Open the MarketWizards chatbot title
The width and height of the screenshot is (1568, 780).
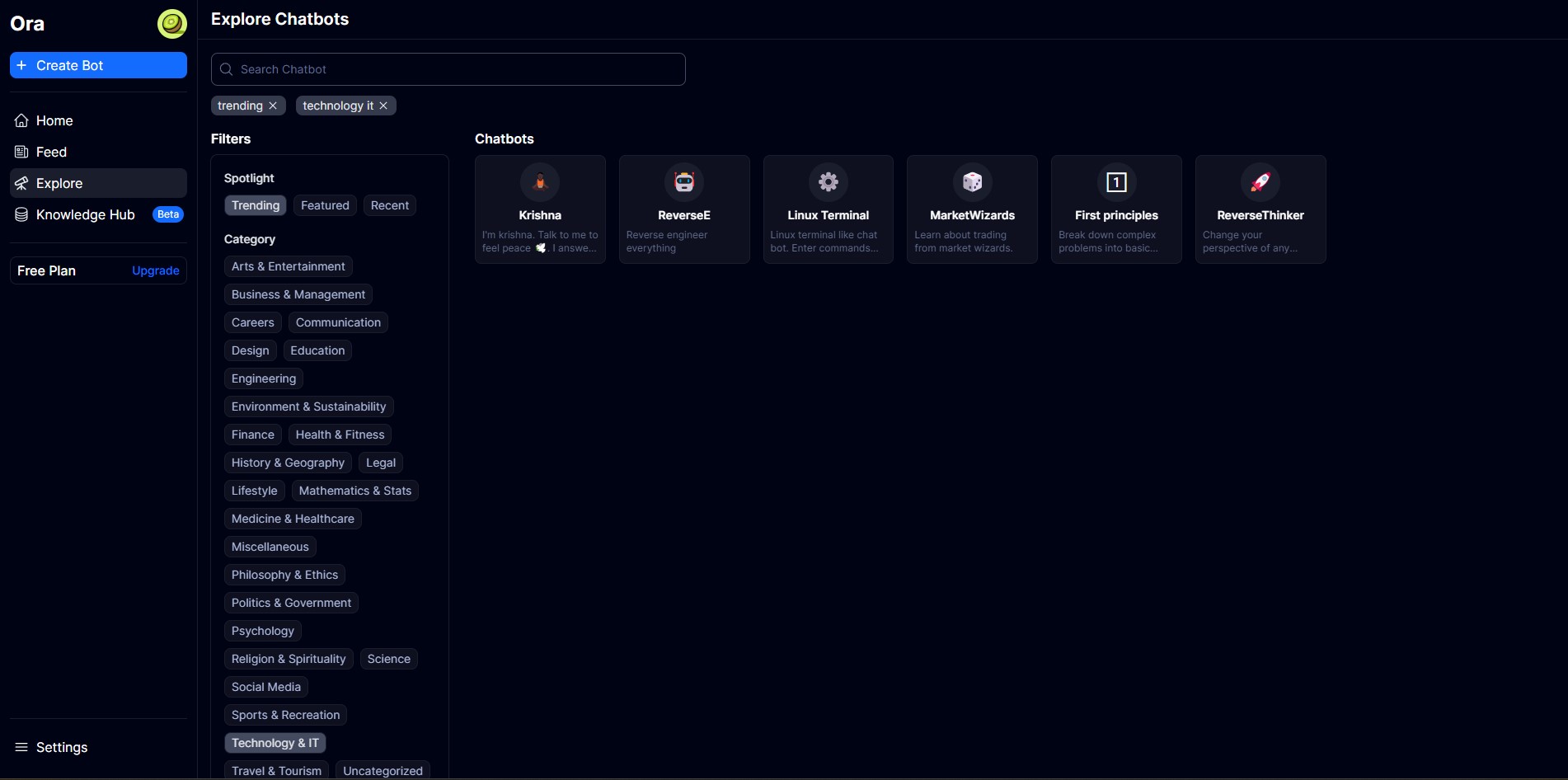(973, 215)
